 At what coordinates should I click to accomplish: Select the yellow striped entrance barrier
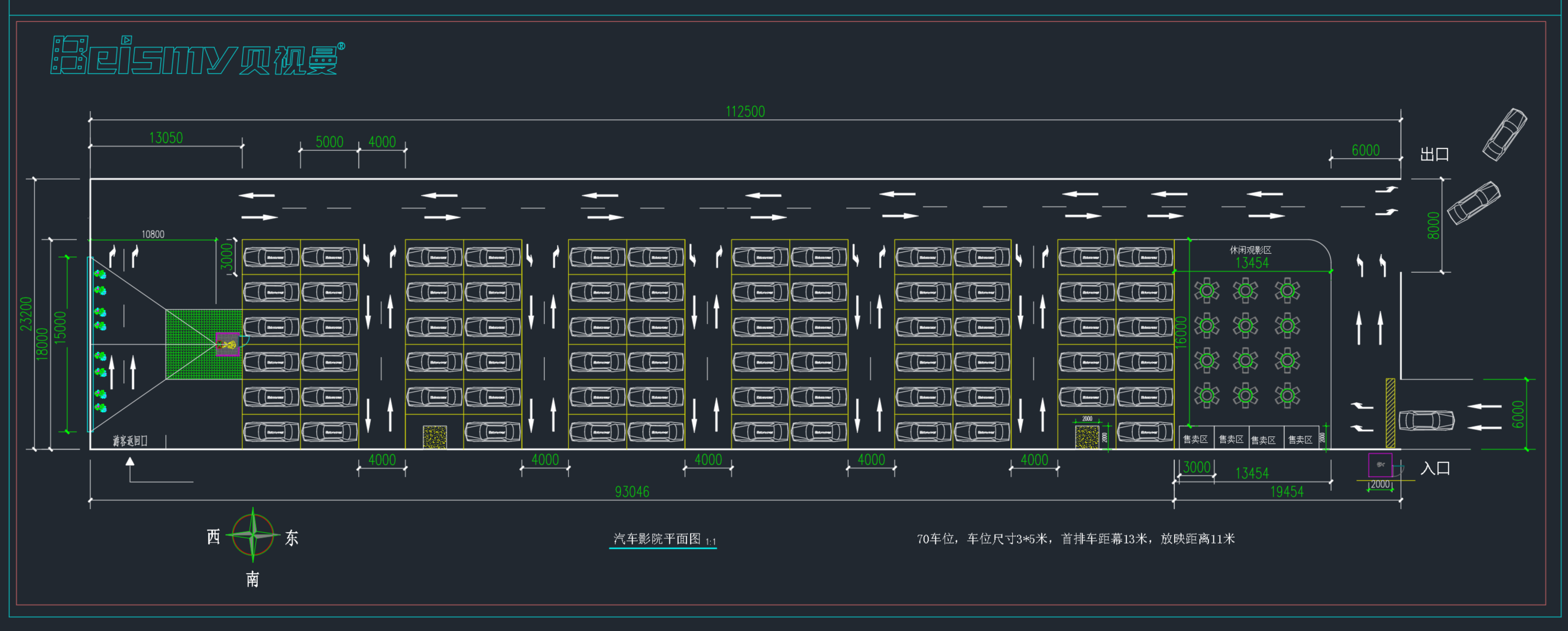(x=1390, y=413)
